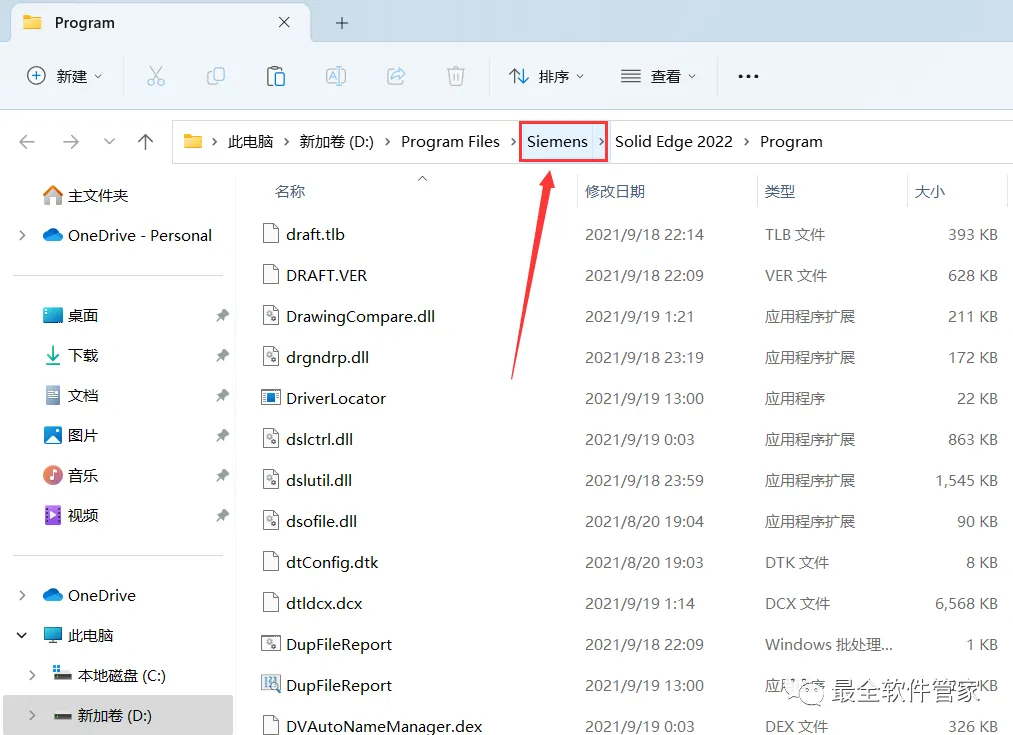Image resolution: width=1013 pixels, height=735 pixels.
Task: Expand chevron after Siemens breadcrumb
Action: tap(601, 141)
